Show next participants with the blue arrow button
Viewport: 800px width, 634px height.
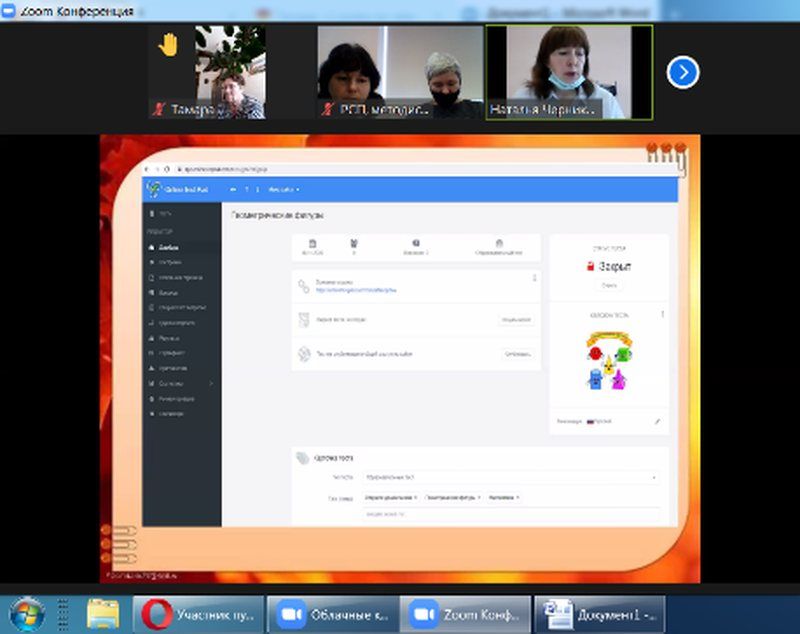[683, 72]
